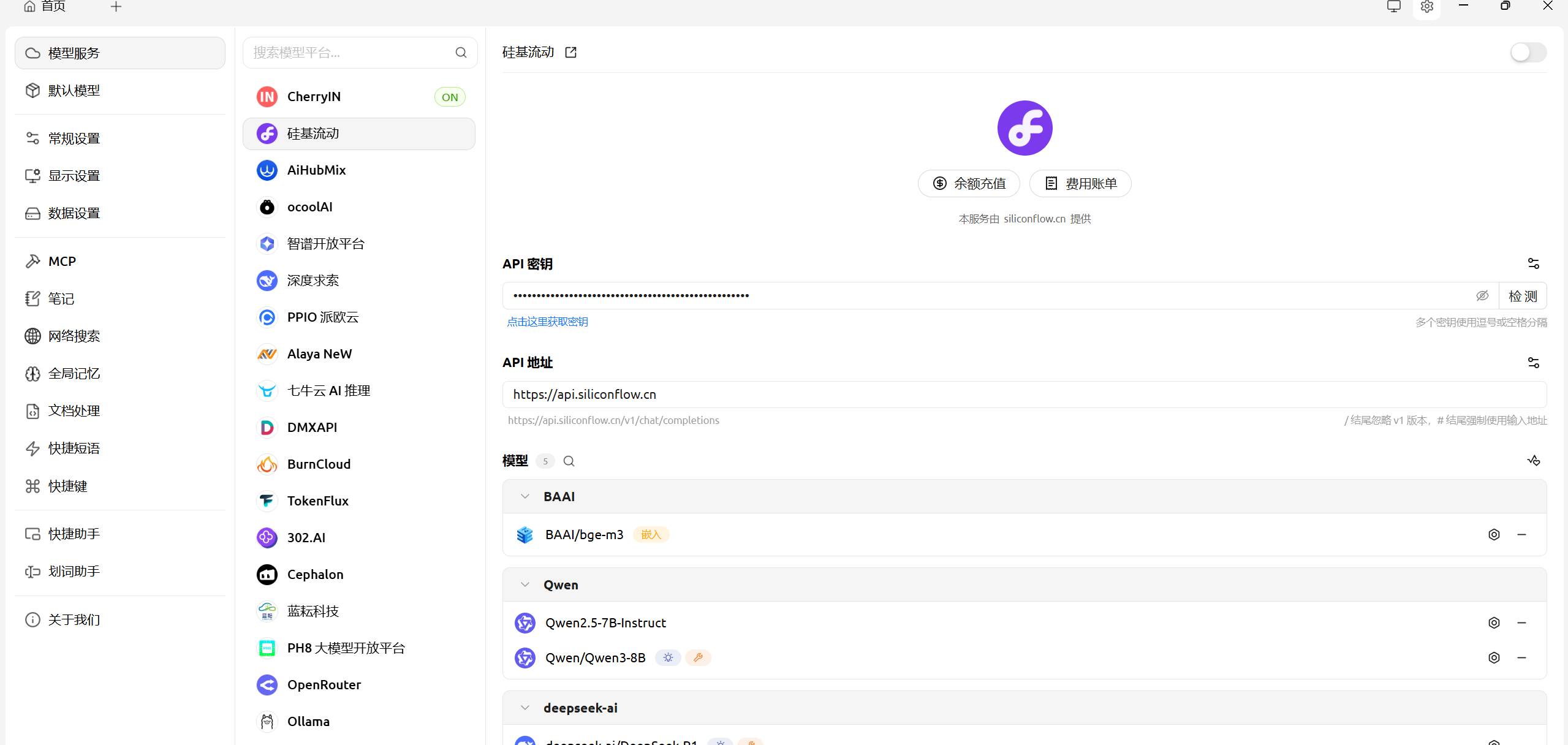1568x745 pixels.
Task: Select the Cephalon provider
Action: [x=359, y=575]
